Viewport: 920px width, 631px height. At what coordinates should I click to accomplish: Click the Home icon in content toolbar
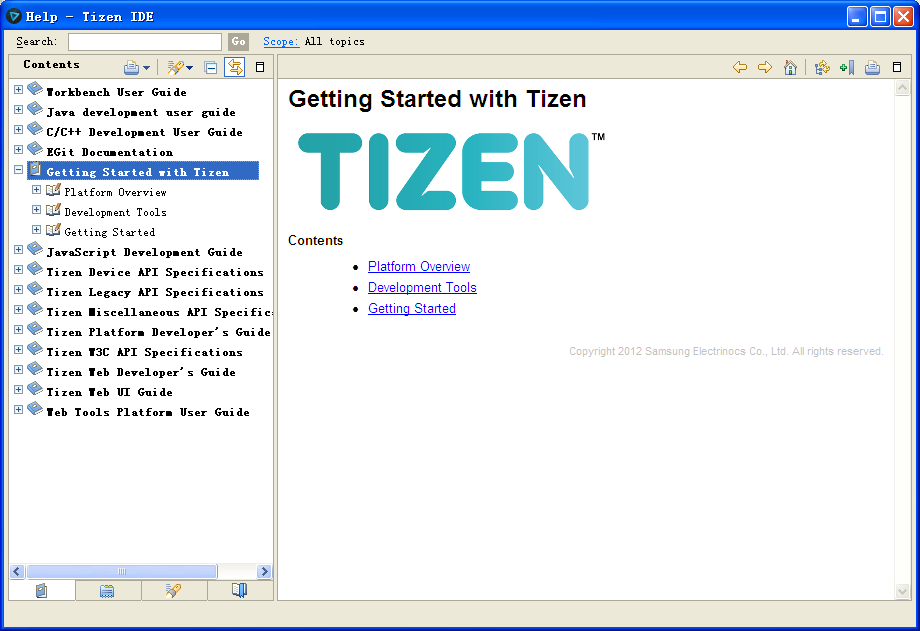790,68
